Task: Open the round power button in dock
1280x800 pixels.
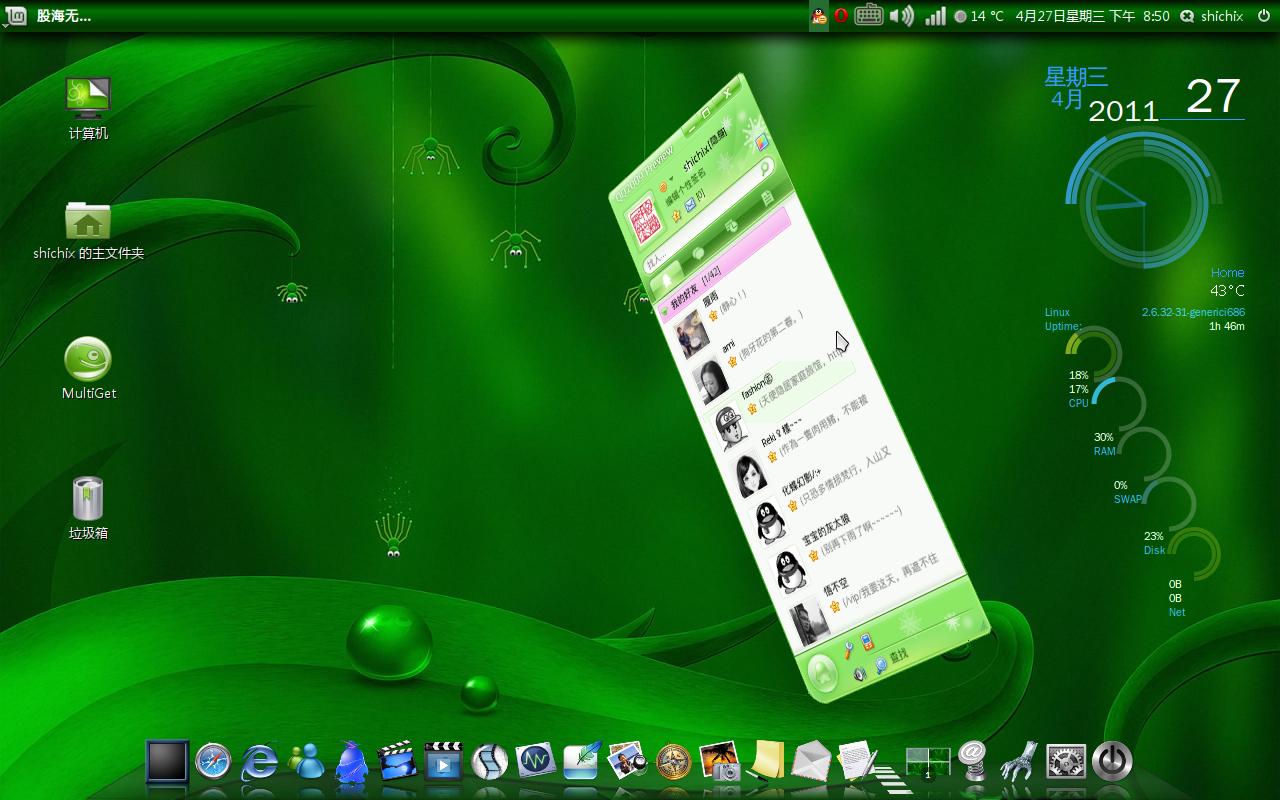Action: click(x=1111, y=761)
